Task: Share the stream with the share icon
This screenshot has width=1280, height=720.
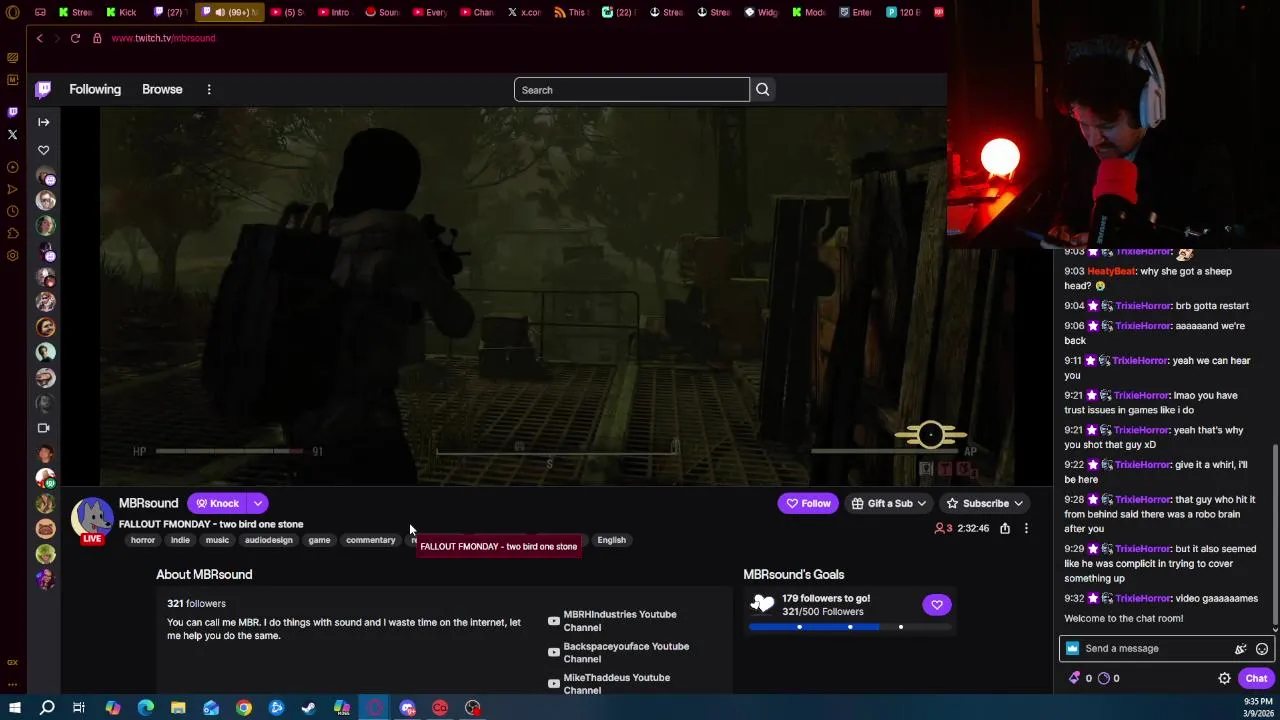Action: (x=1005, y=528)
